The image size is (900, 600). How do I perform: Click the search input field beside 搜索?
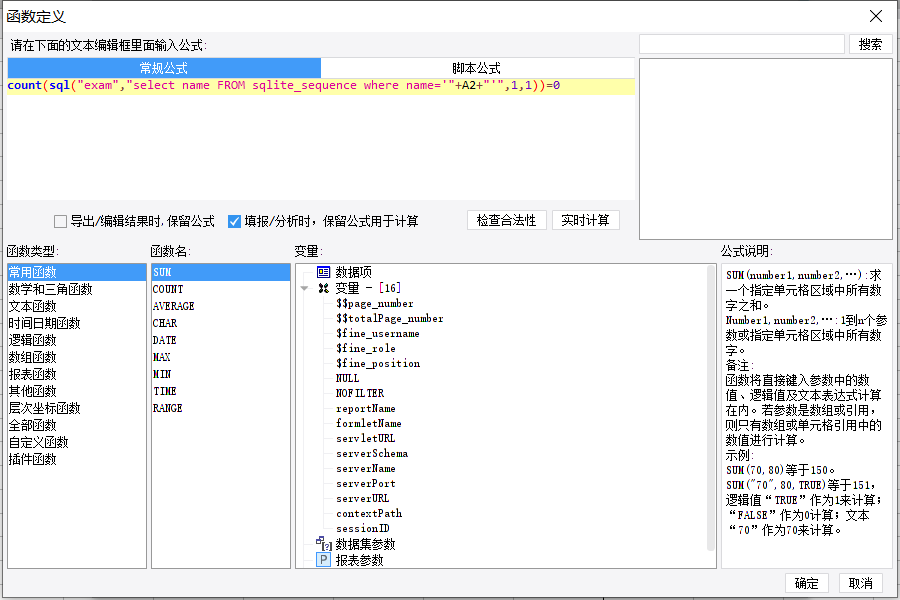pyautogui.click(x=742, y=44)
